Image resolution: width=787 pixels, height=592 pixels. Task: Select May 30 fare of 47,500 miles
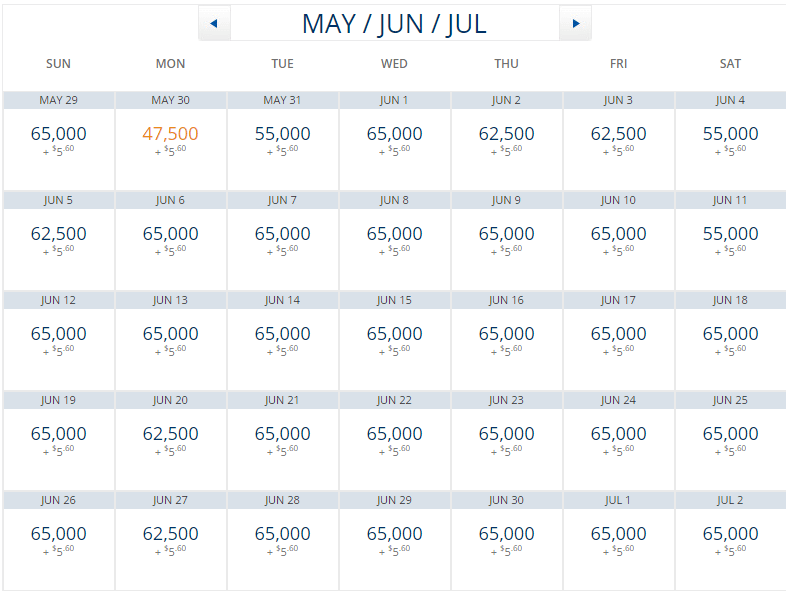[171, 141]
